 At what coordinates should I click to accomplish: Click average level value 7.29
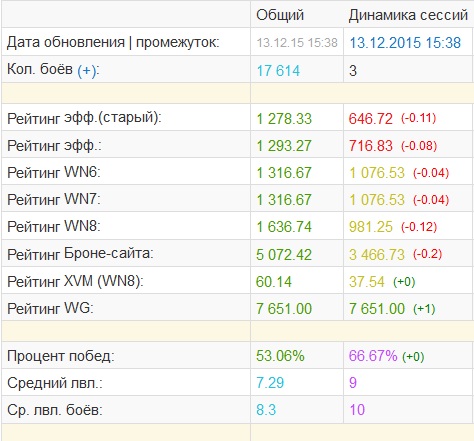tap(270, 383)
